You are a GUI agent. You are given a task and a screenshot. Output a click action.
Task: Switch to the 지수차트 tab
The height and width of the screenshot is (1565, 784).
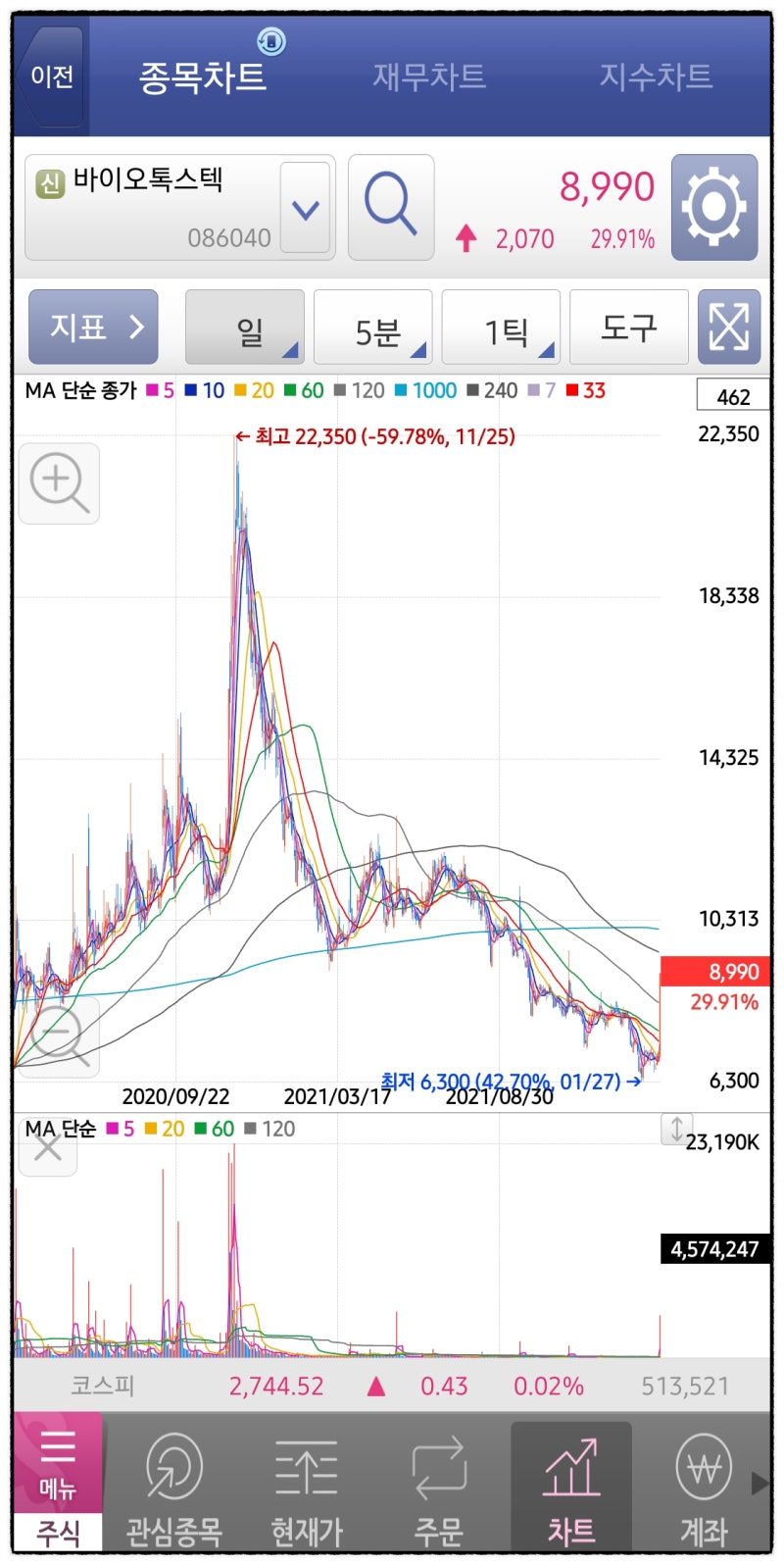pos(656,76)
